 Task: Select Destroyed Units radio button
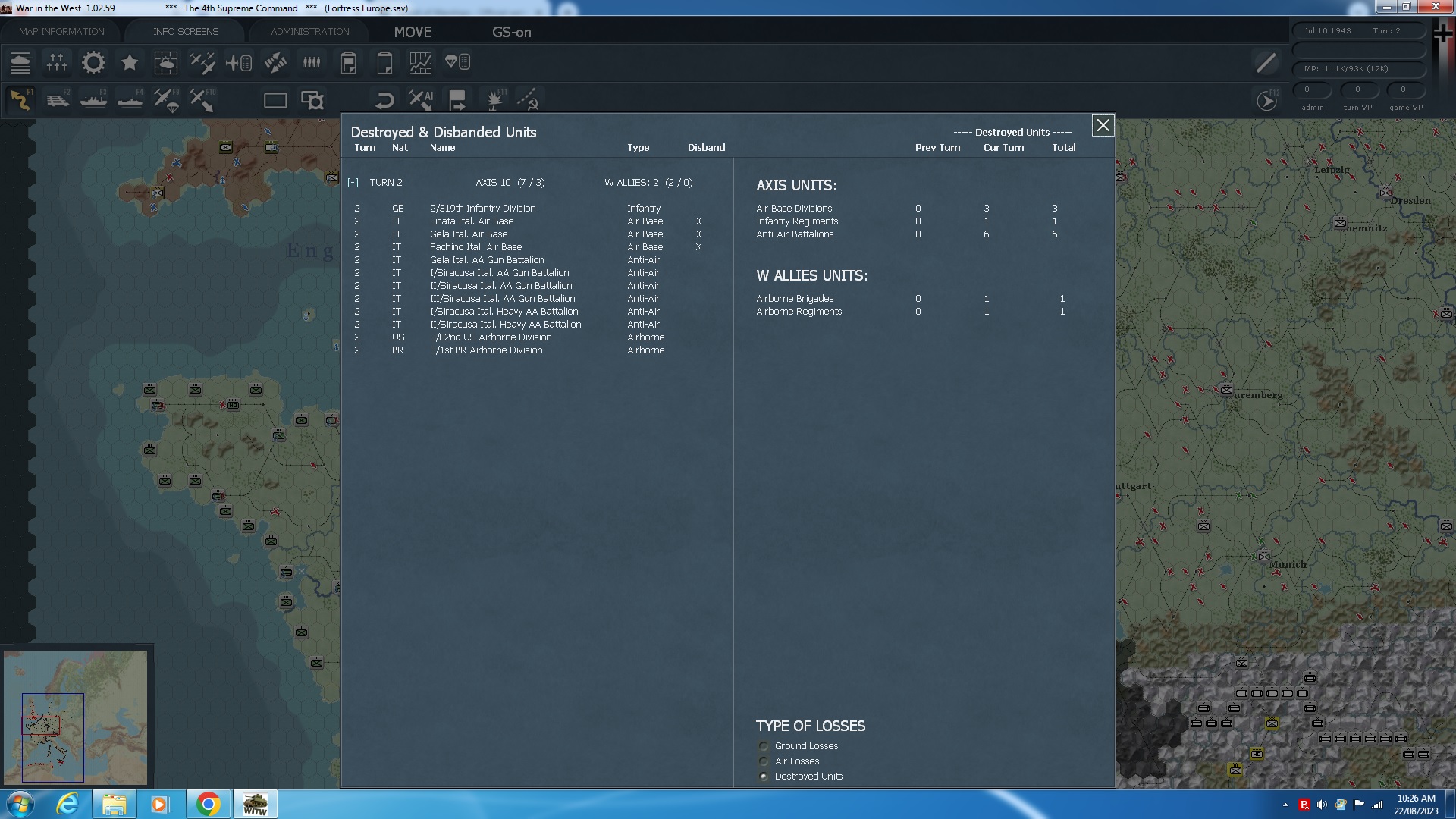click(x=764, y=777)
